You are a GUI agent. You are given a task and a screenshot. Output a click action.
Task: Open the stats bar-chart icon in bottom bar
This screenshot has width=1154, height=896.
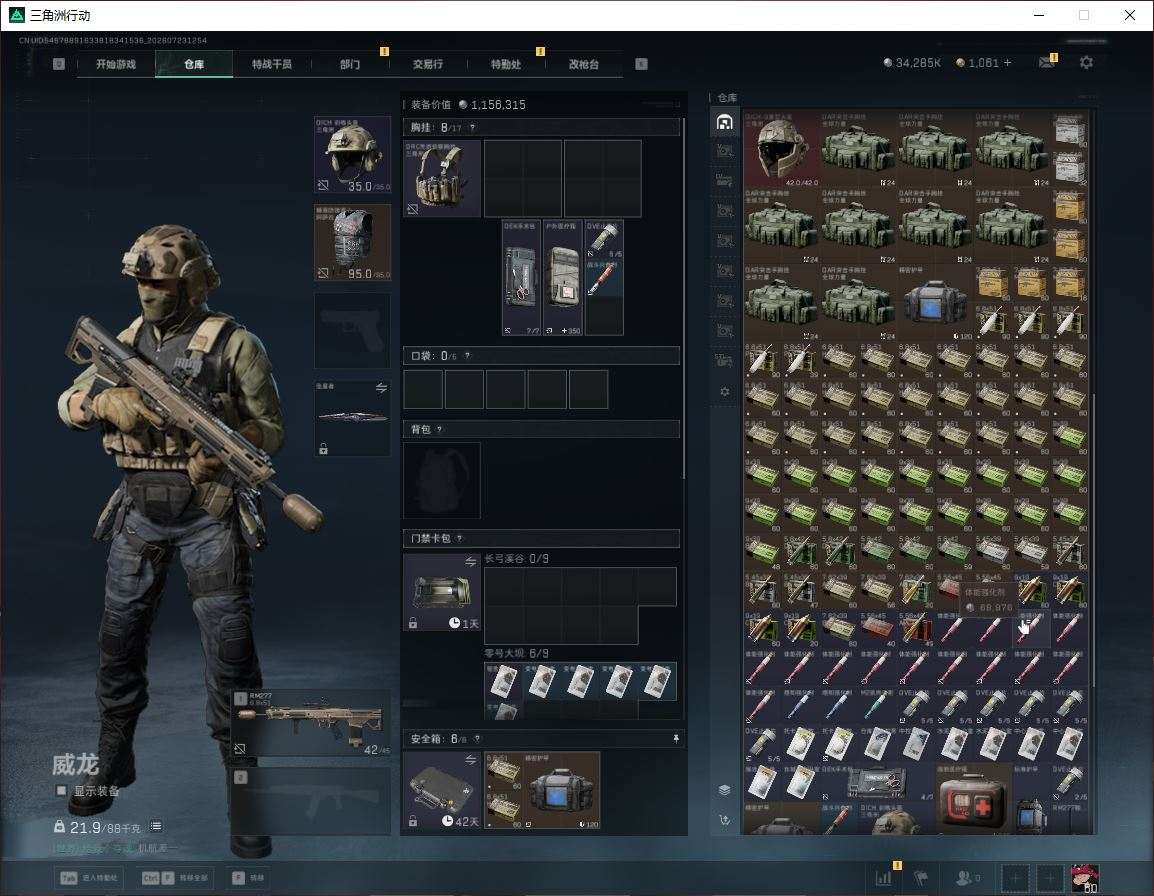tap(883, 878)
